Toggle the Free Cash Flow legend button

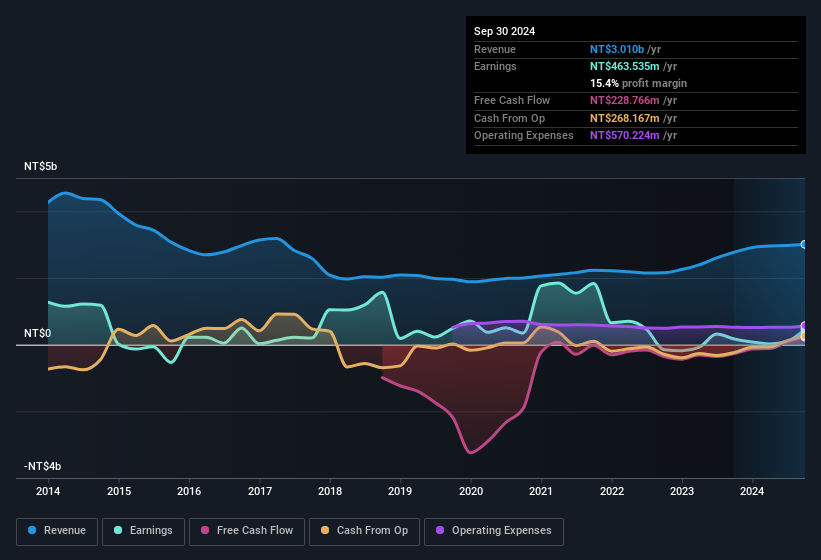click(247, 531)
